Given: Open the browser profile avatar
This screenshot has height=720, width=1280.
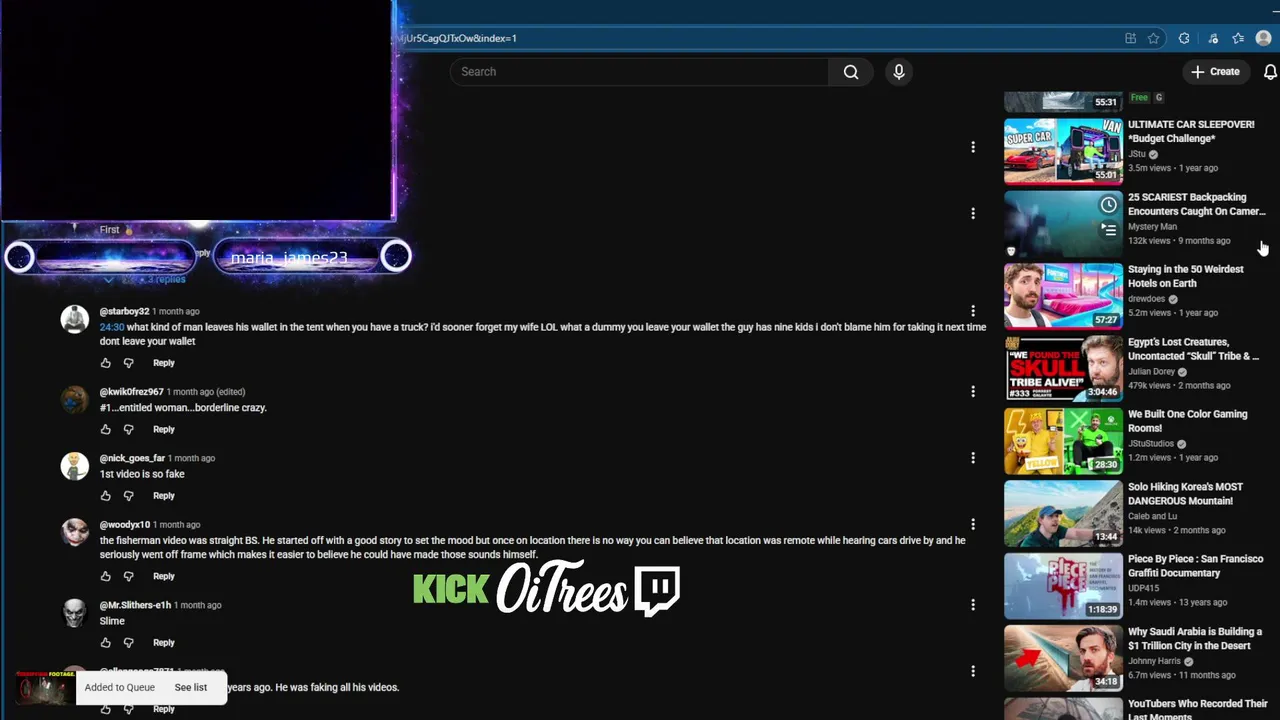Looking at the screenshot, I should click(x=1263, y=38).
